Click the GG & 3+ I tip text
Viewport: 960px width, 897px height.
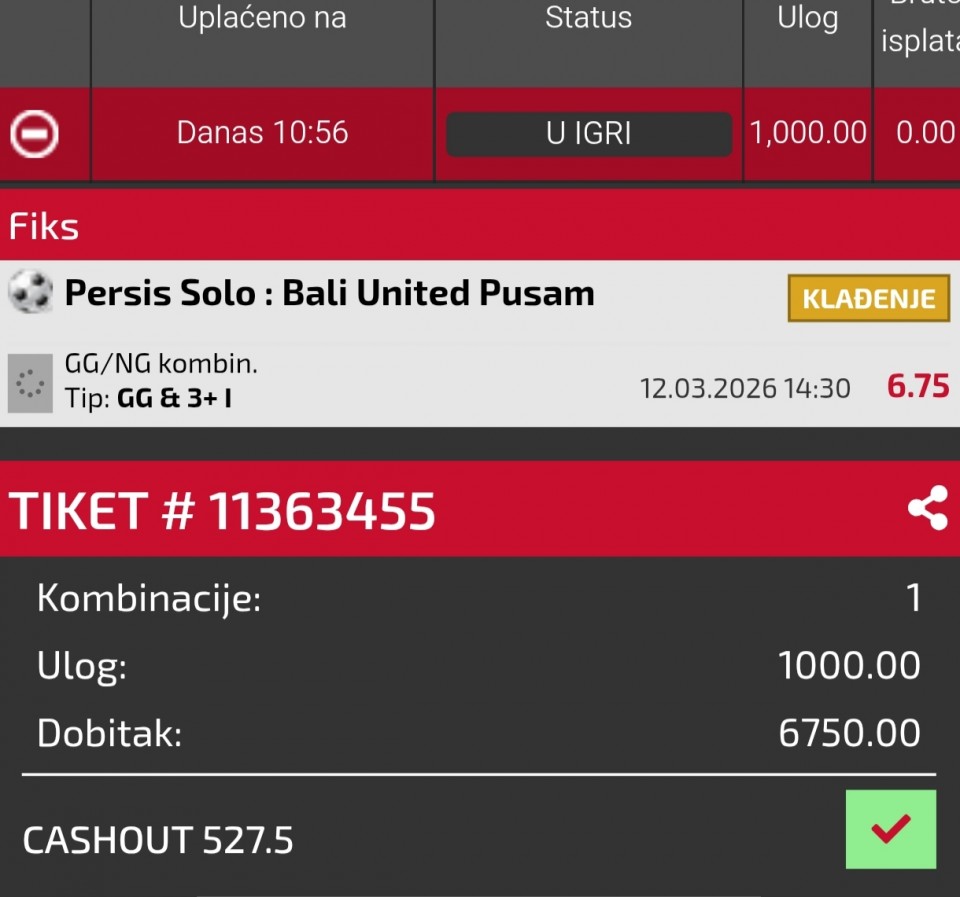(175, 398)
